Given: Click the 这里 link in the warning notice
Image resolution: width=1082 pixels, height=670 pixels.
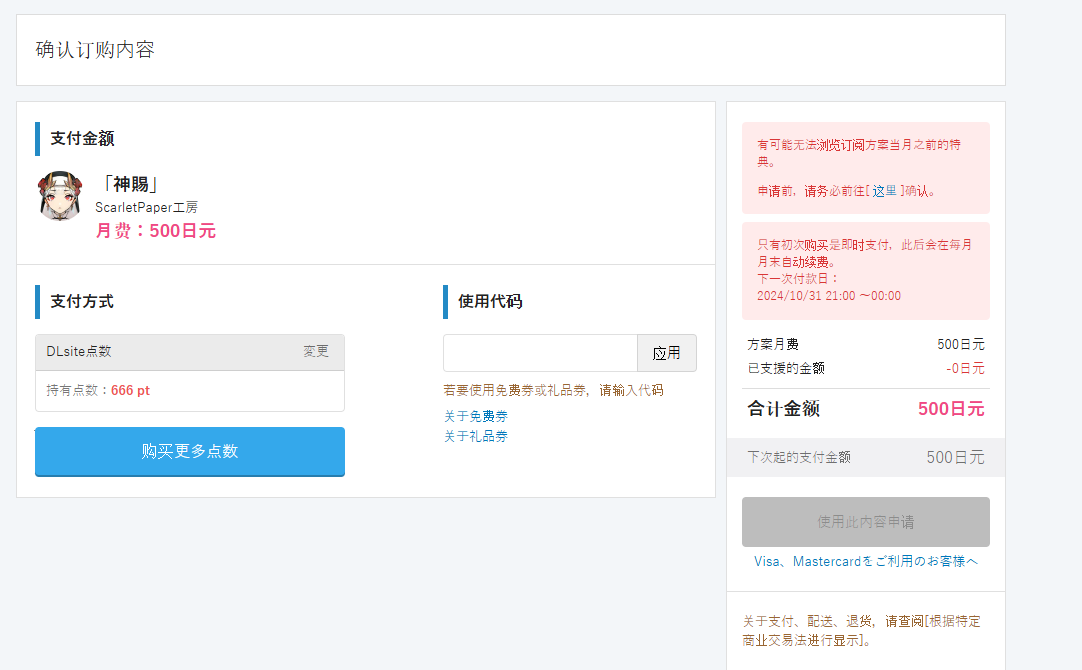Looking at the screenshot, I should (x=884, y=191).
